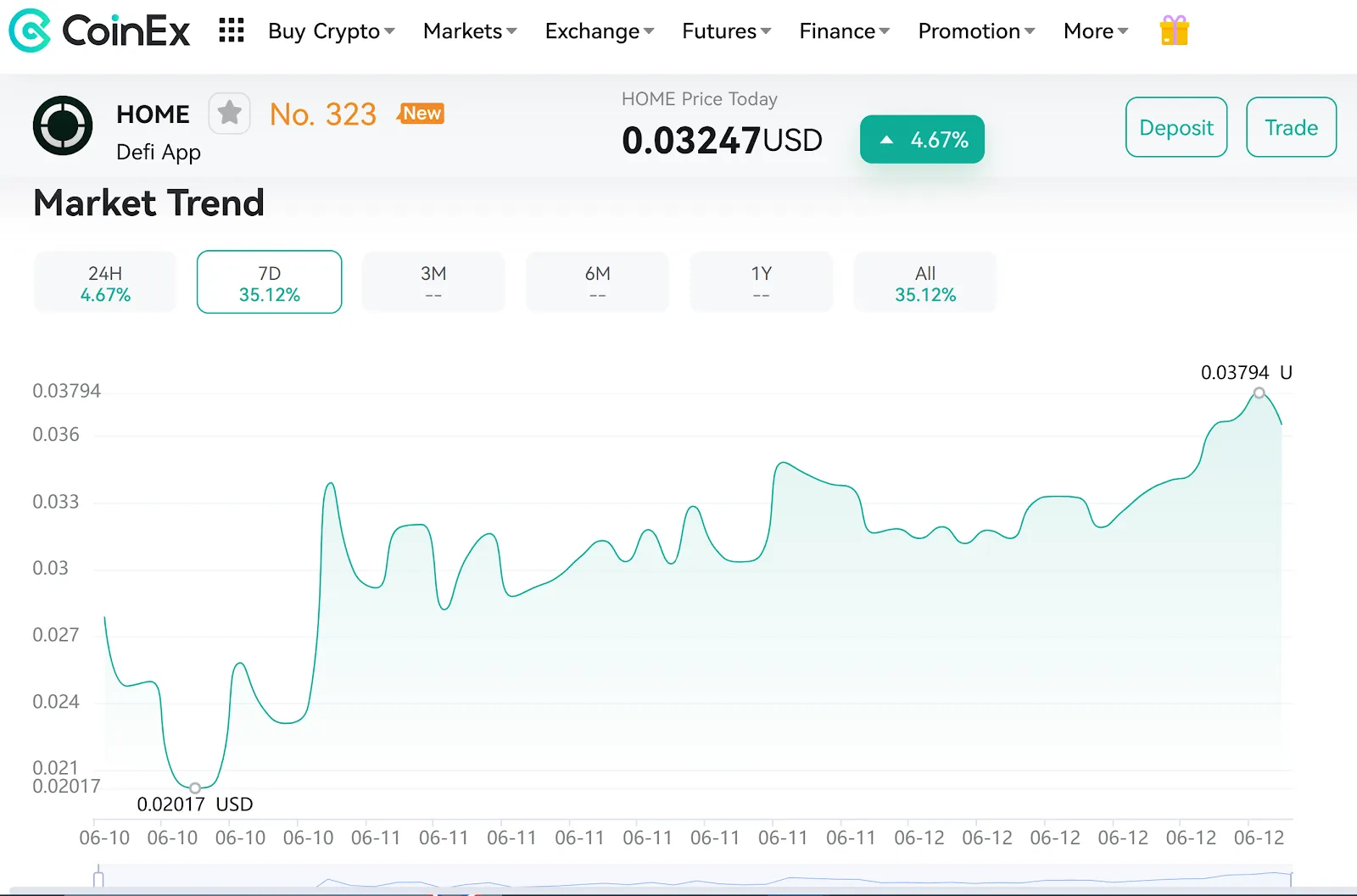This screenshot has height=896, width=1357.
Task: Click the chart range slider right handle
Action: point(1292,877)
